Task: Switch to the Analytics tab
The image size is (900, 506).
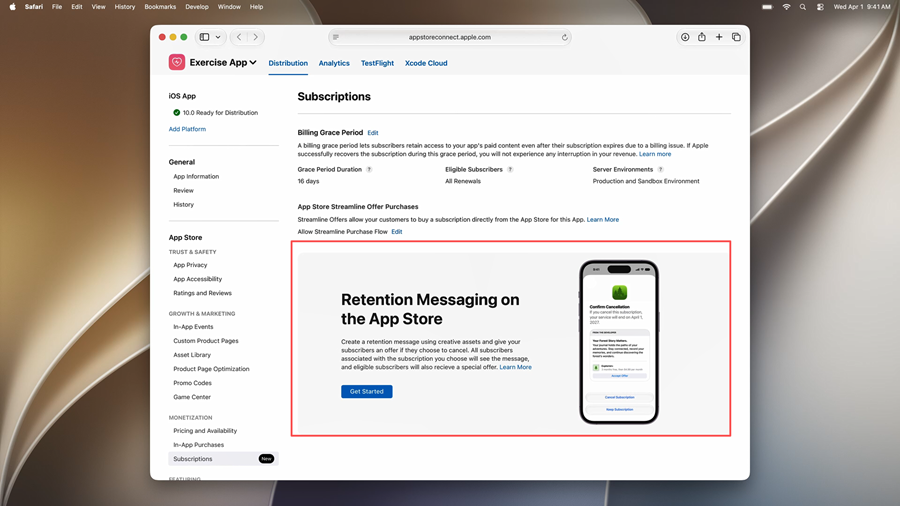Action: point(334,63)
